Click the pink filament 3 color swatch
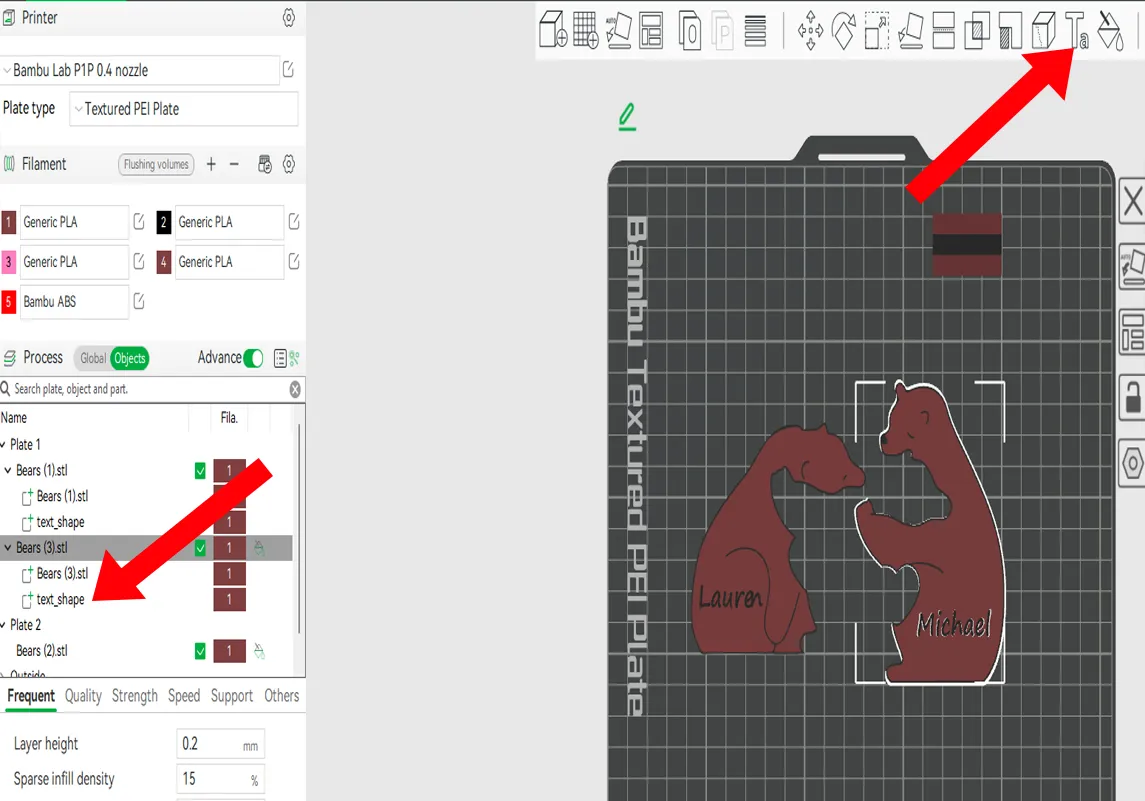The image size is (1145, 801). [9, 262]
